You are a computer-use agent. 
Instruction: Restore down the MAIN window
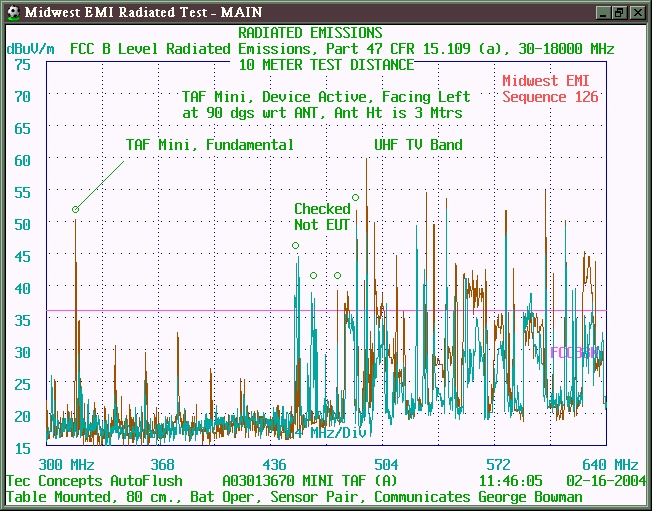(619, 11)
